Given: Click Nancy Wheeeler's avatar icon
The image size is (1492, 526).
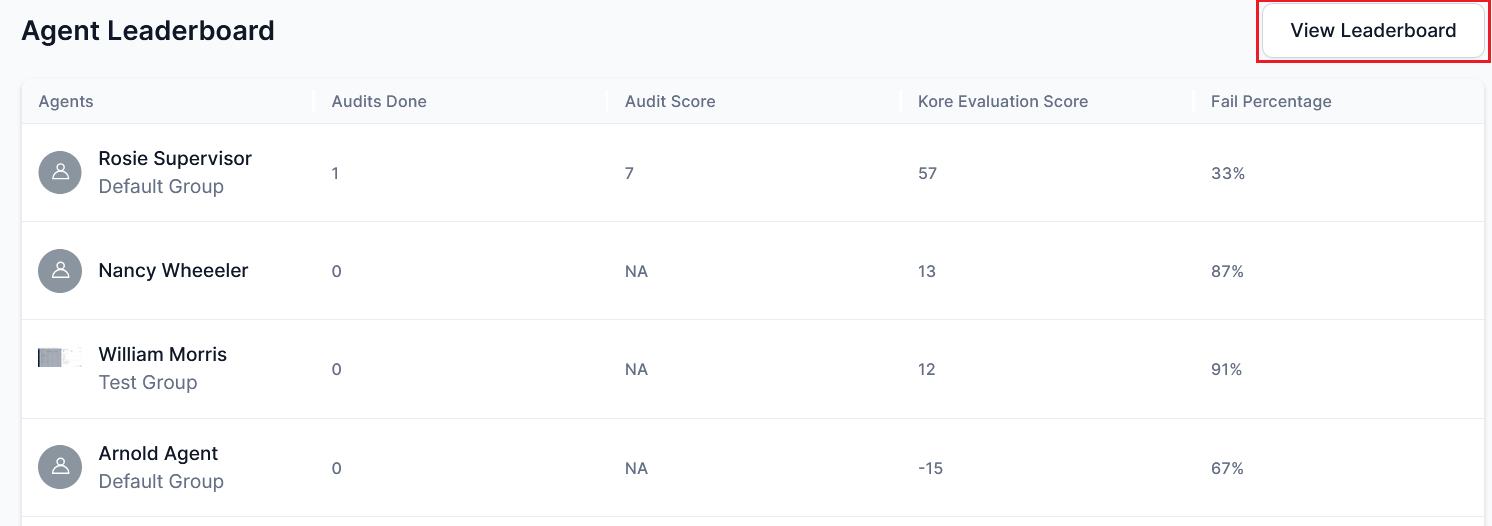Looking at the screenshot, I should point(60,271).
